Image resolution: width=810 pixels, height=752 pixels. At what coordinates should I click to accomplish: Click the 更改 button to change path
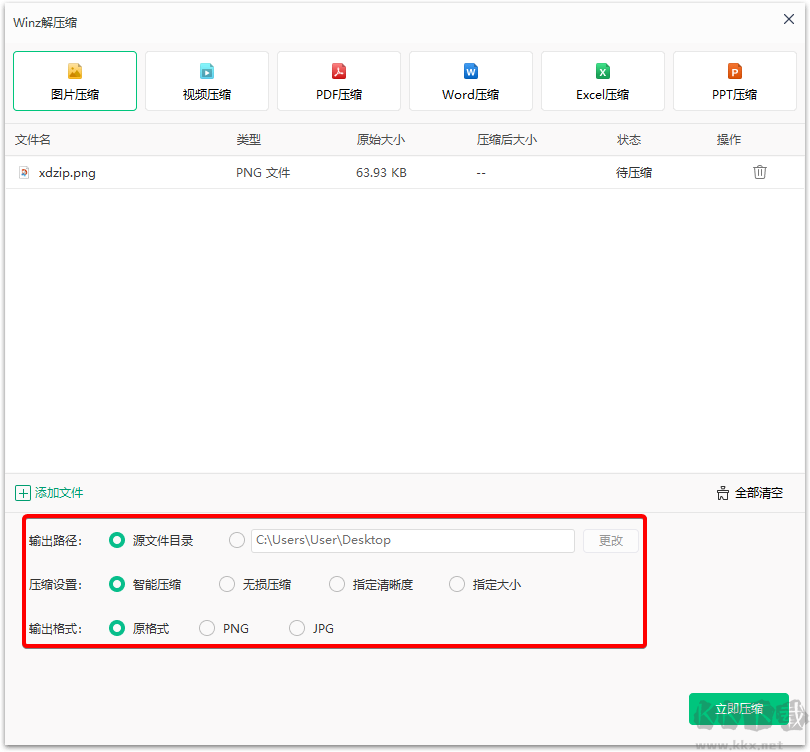(x=611, y=540)
